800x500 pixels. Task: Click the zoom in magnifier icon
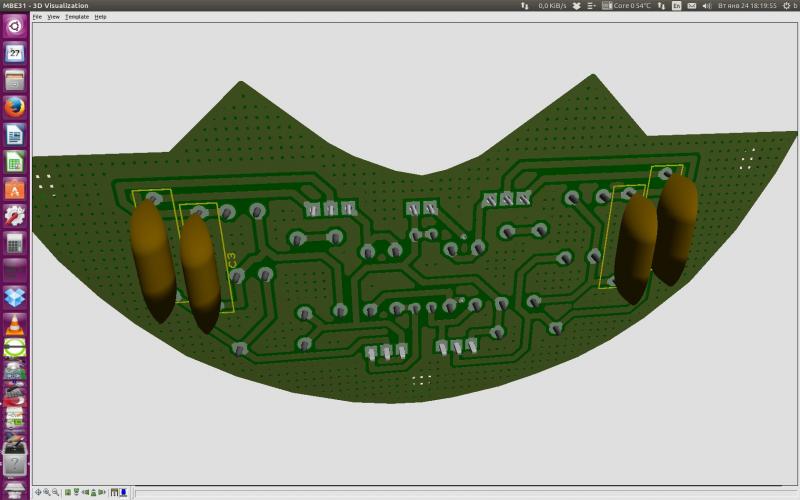pos(47,492)
